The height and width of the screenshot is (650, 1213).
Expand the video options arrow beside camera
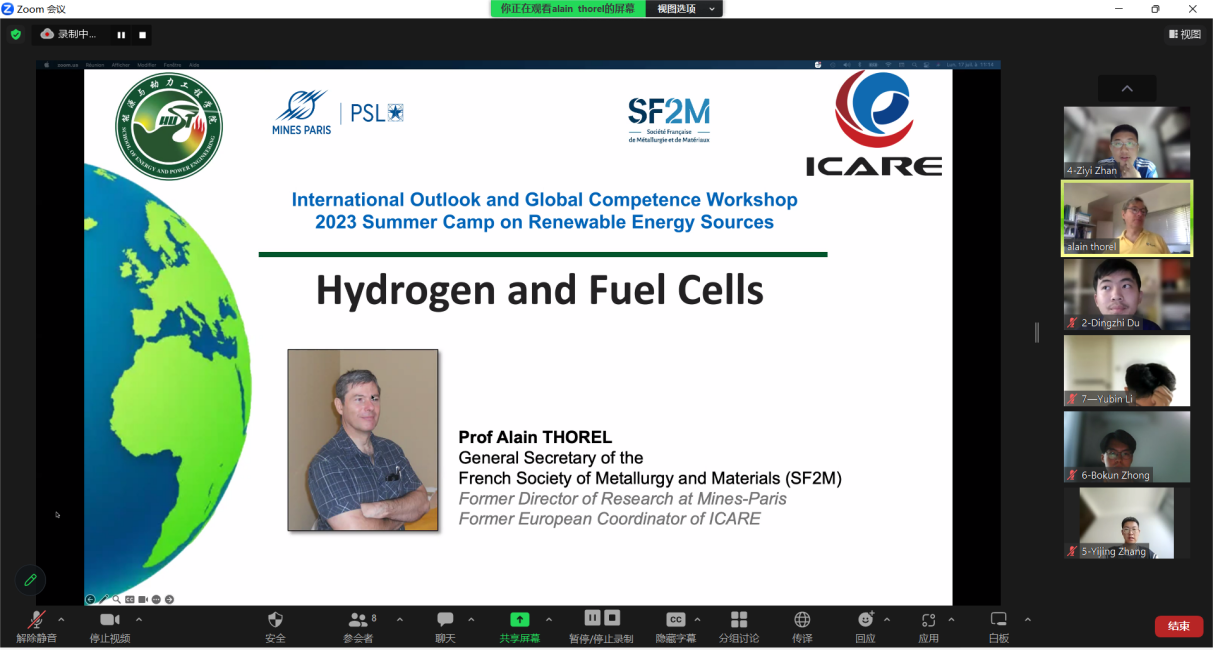pos(139,620)
